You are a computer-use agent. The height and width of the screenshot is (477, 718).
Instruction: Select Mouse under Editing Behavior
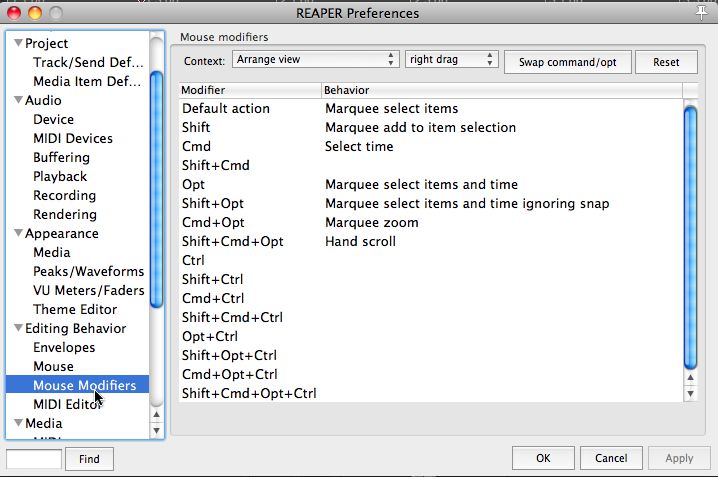[53, 366]
